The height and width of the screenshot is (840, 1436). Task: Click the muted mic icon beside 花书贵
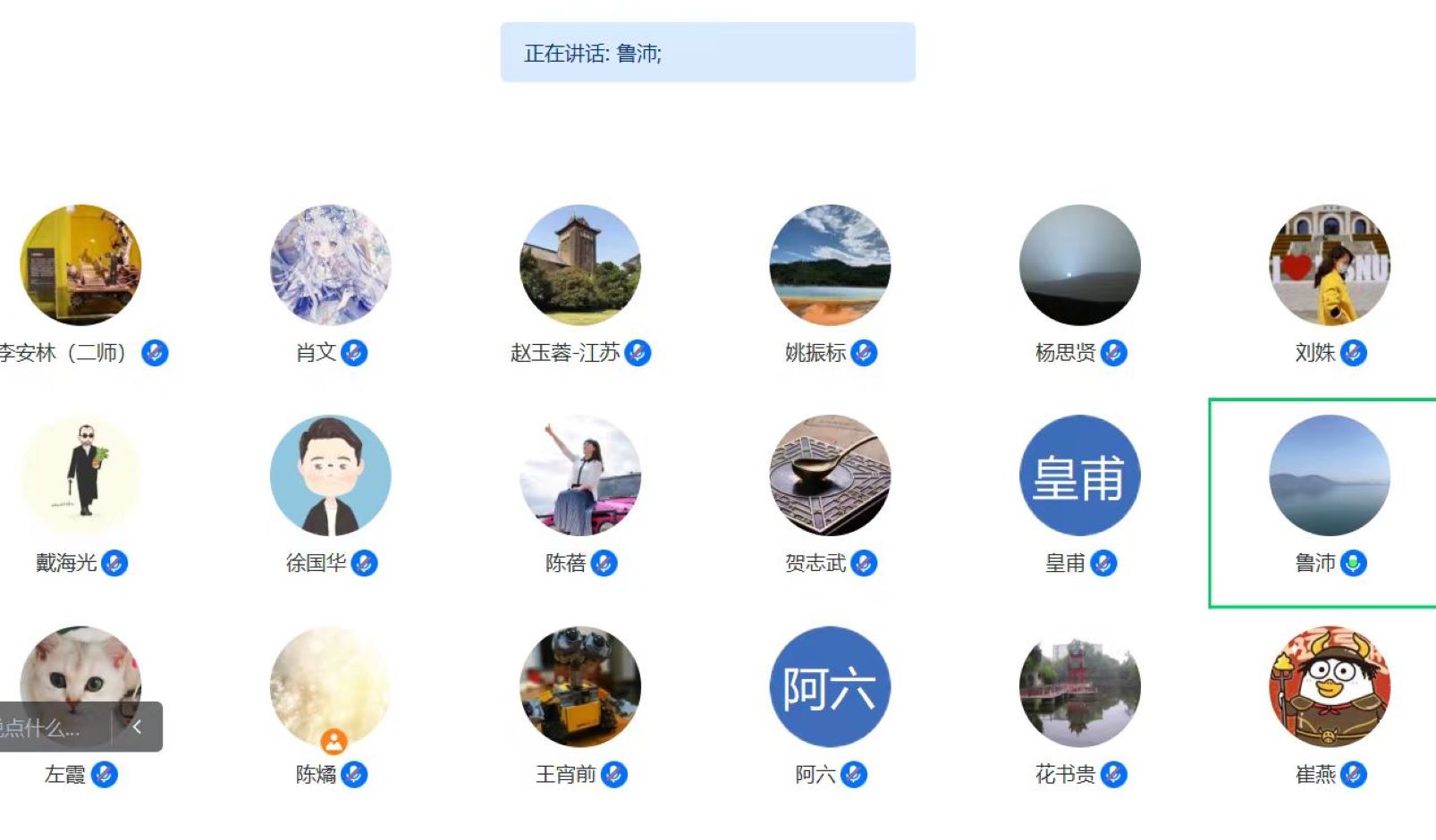click(x=1113, y=774)
